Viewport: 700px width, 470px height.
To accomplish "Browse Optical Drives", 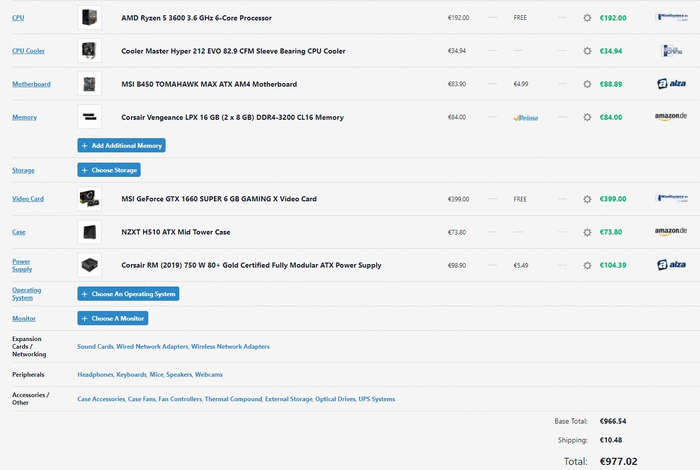I will 335,399.
